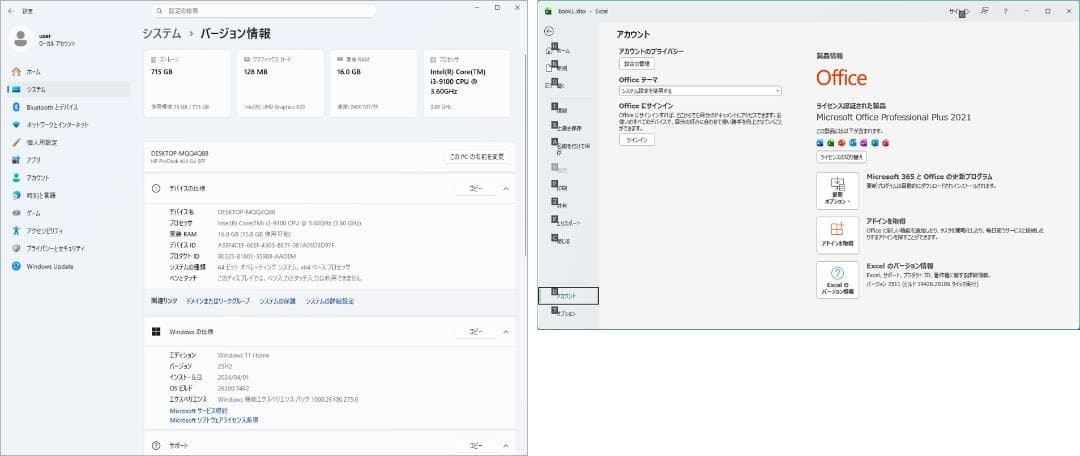Open アクセシビリティ in the Settings sidebar
This screenshot has width=1080, height=456.
pyautogui.click(x=68, y=231)
